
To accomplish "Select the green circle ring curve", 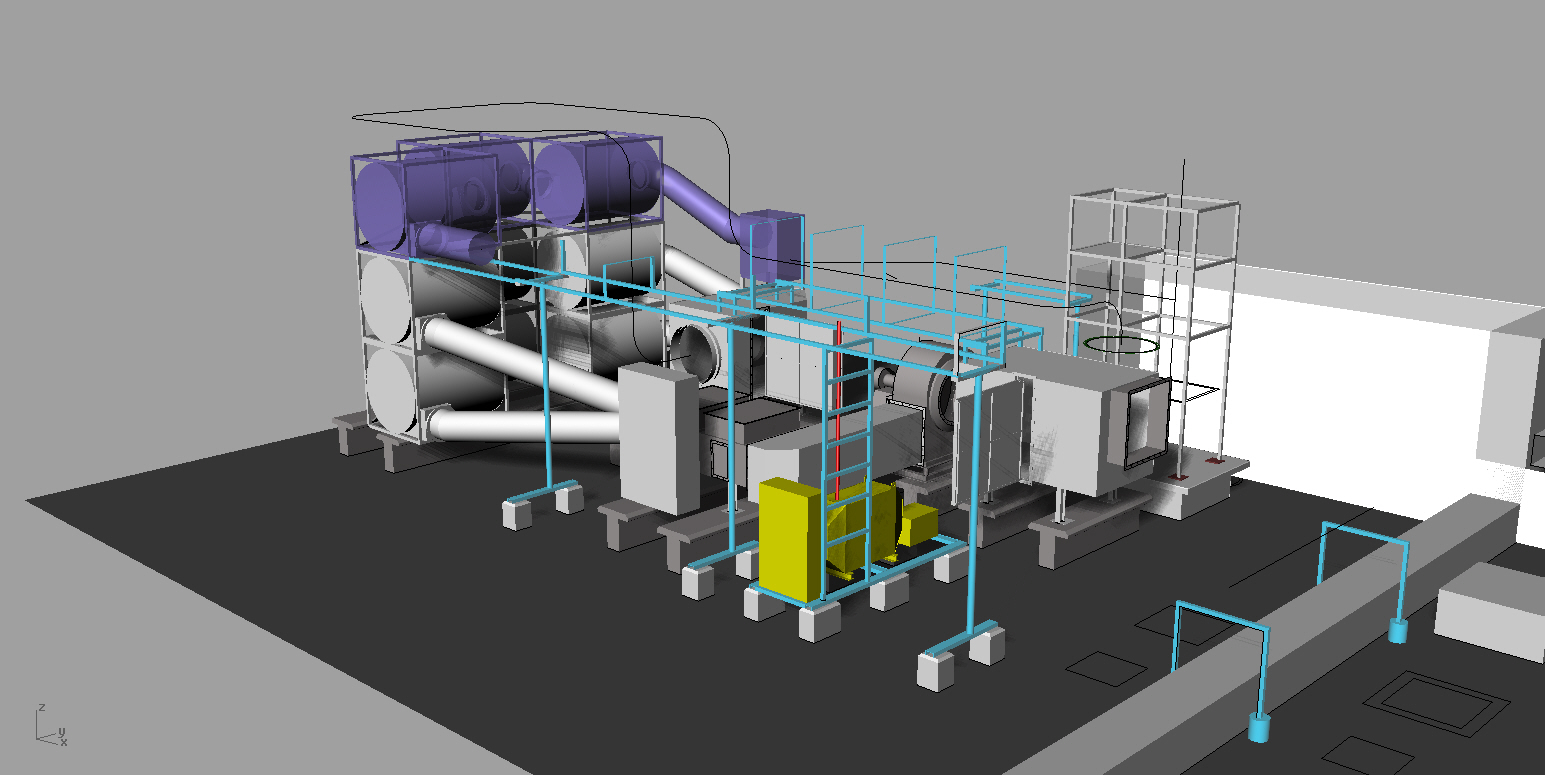I will coord(1121,344).
